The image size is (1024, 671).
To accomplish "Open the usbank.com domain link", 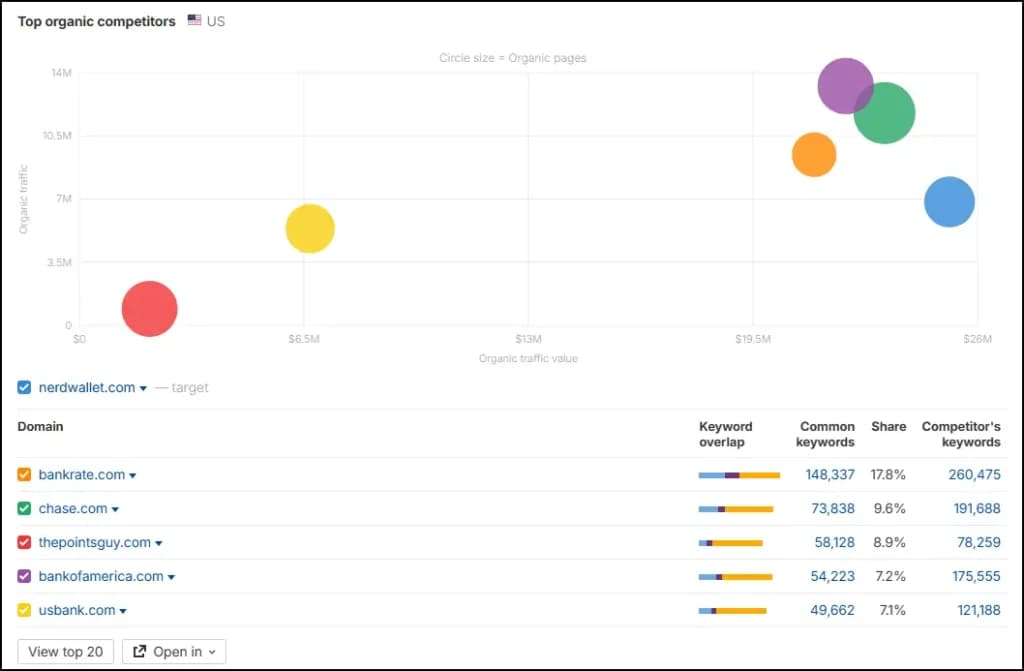I will [x=76, y=610].
